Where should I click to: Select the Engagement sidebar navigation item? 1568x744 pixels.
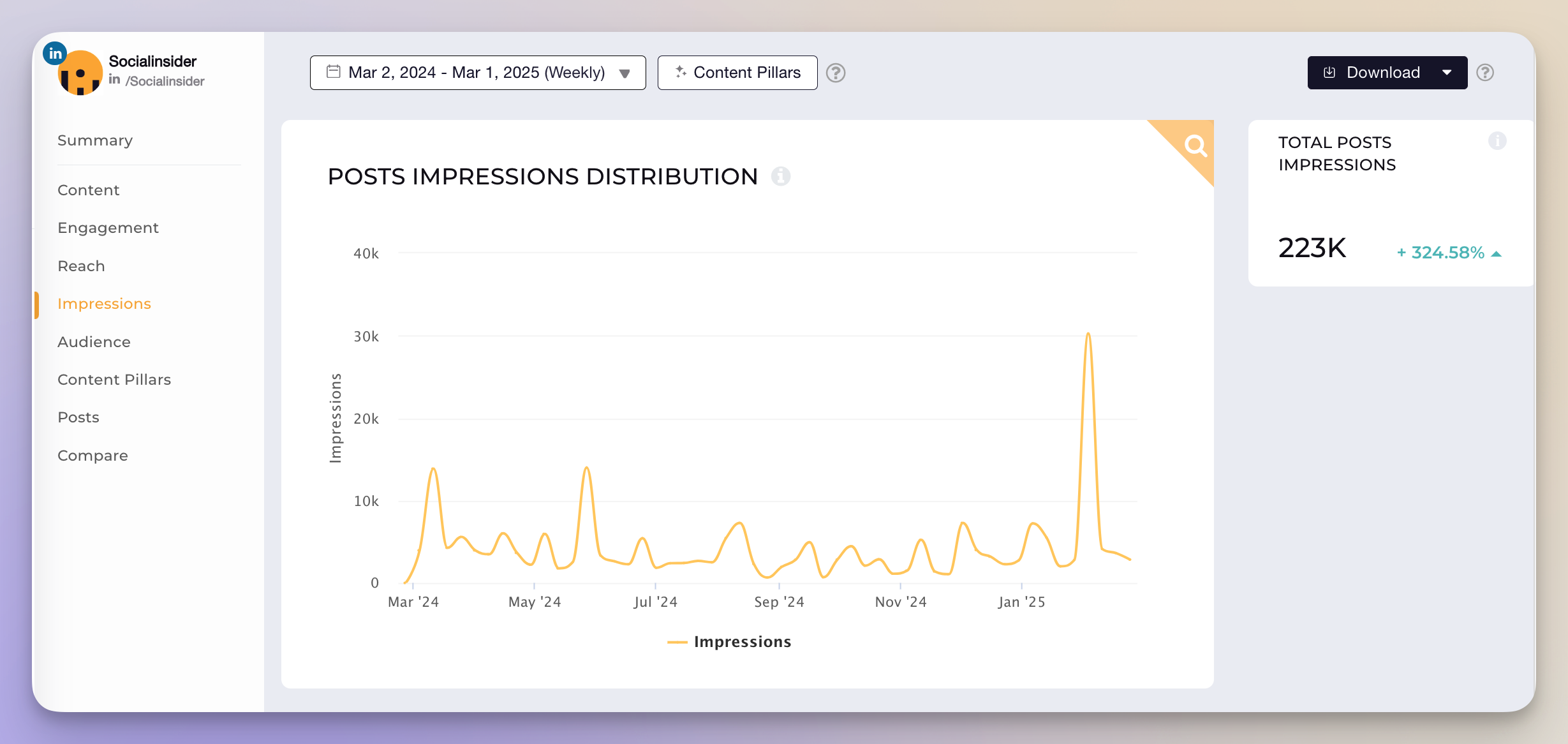pyautogui.click(x=109, y=228)
